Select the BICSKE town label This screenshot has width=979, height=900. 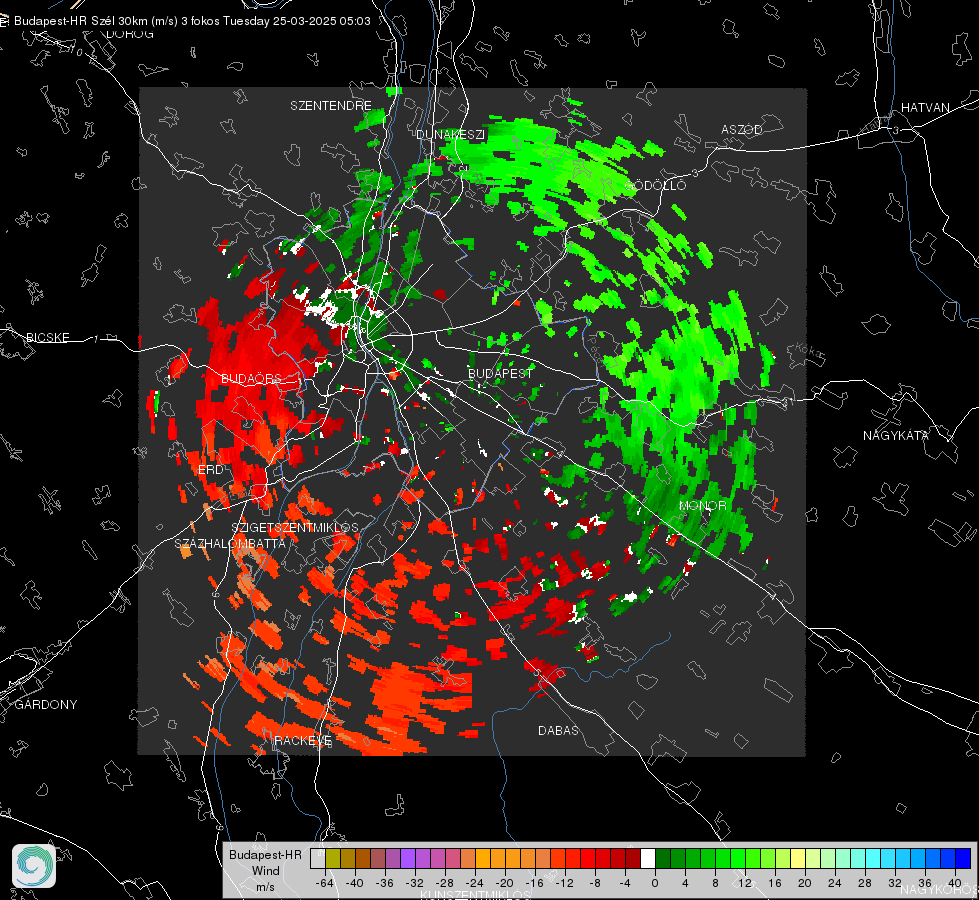pyautogui.click(x=47, y=337)
